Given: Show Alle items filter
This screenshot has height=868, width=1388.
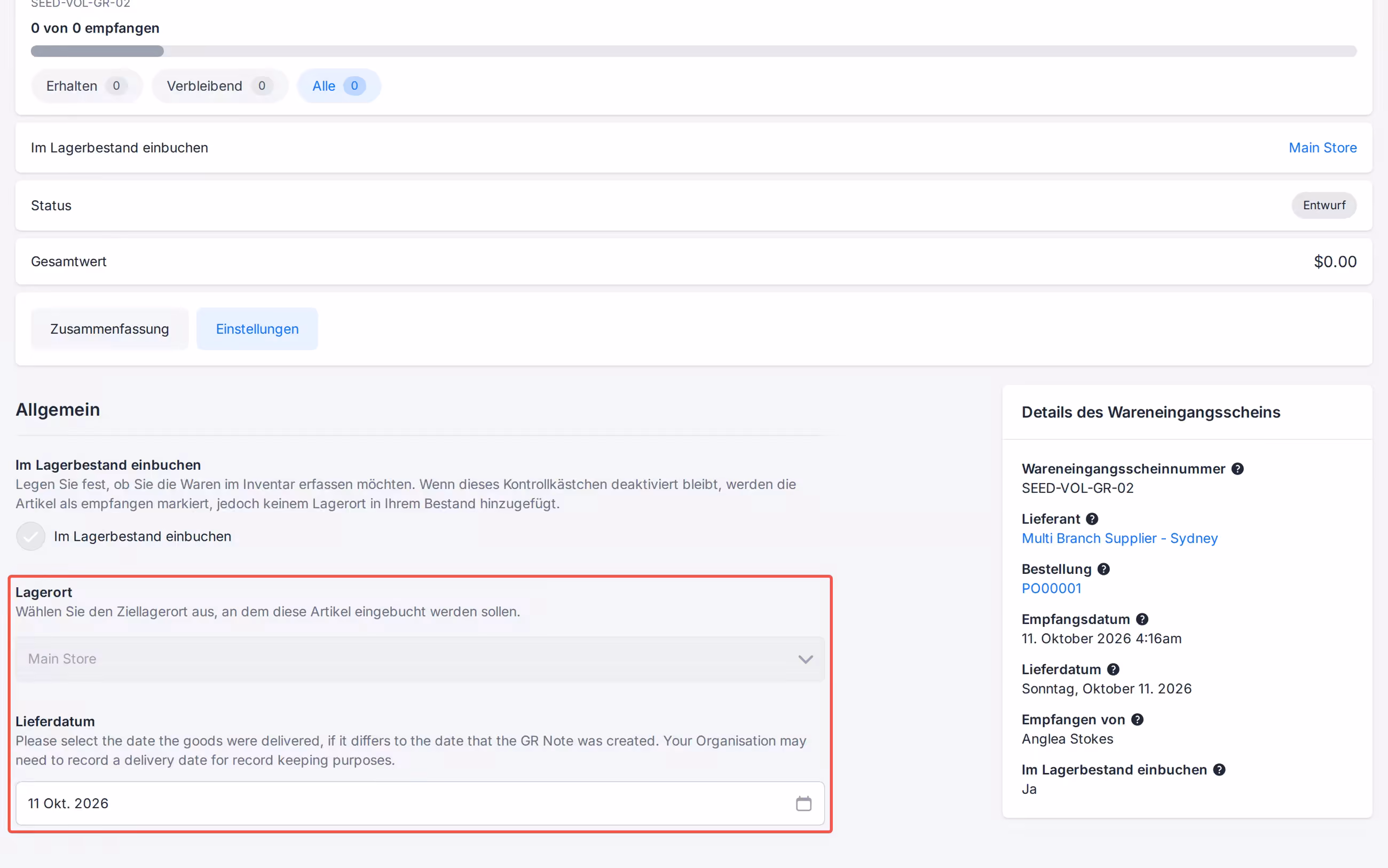Looking at the screenshot, I should coord(338,86).
